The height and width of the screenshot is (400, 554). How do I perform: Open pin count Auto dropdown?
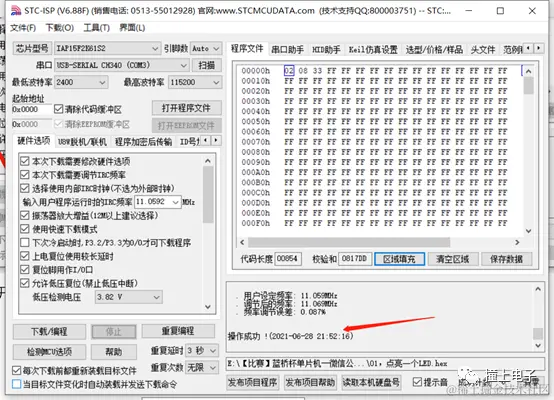(x=206, y=48)
